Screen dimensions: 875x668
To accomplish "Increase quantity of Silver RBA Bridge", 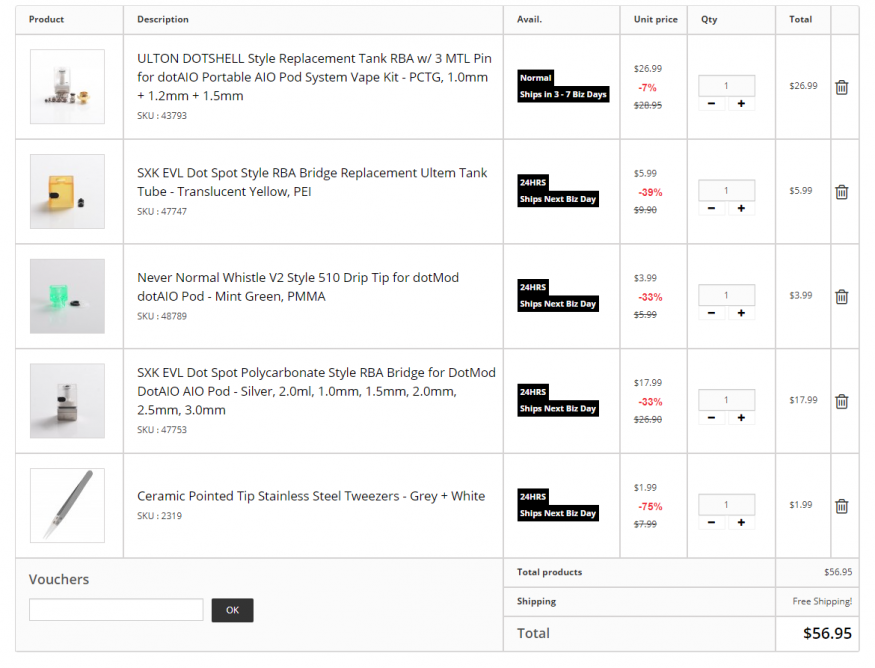I will [x=741, y=418].
